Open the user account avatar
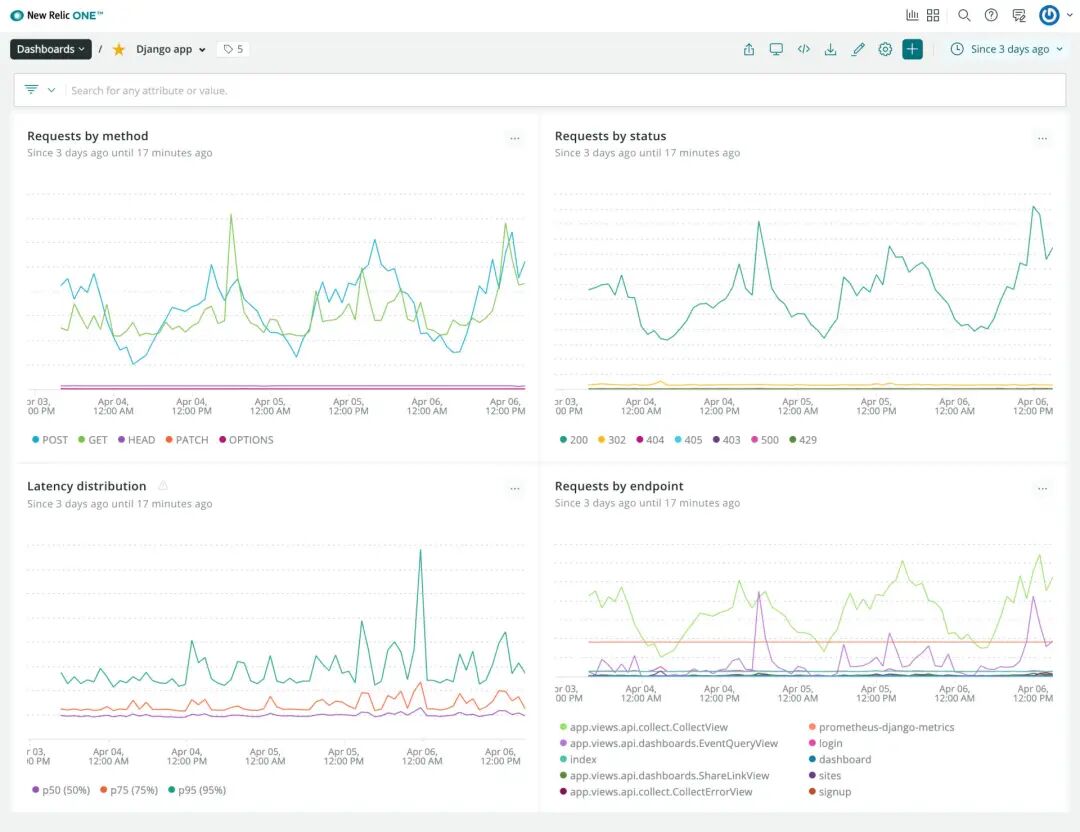 1049,15
